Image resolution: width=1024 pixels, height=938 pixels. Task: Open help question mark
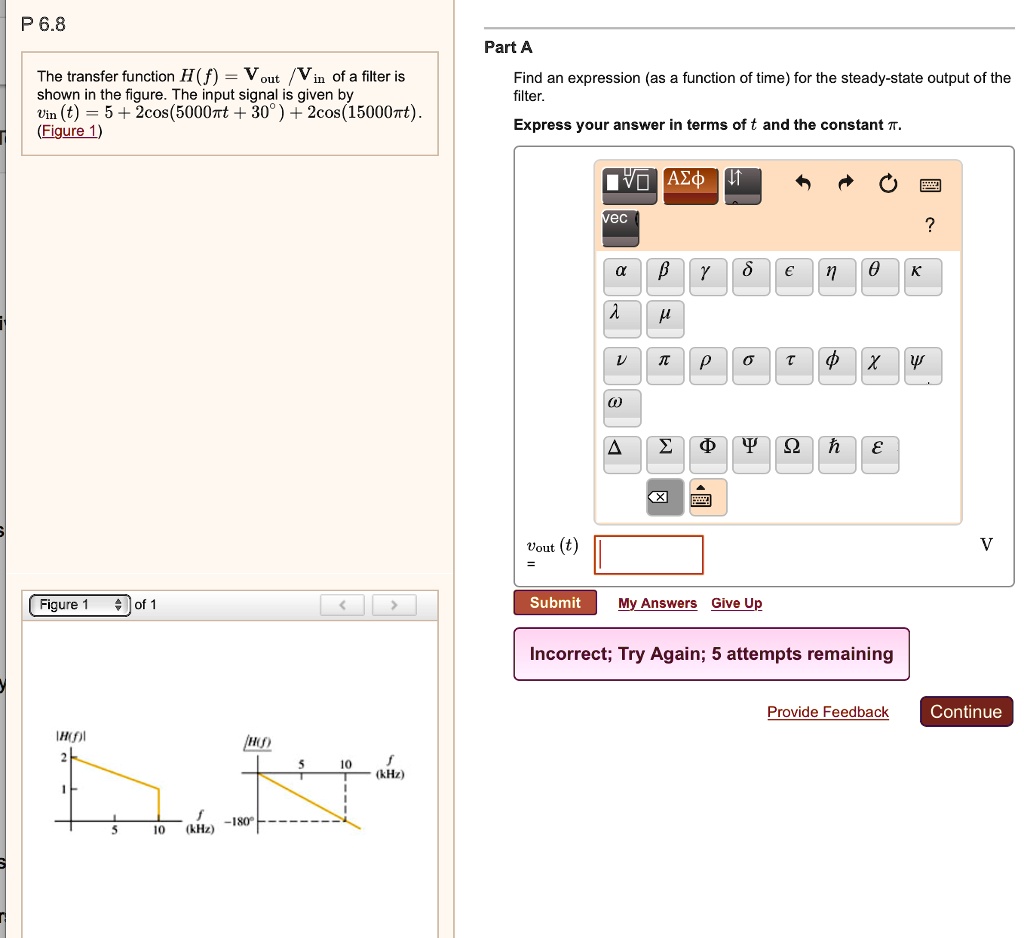(930, 225)
